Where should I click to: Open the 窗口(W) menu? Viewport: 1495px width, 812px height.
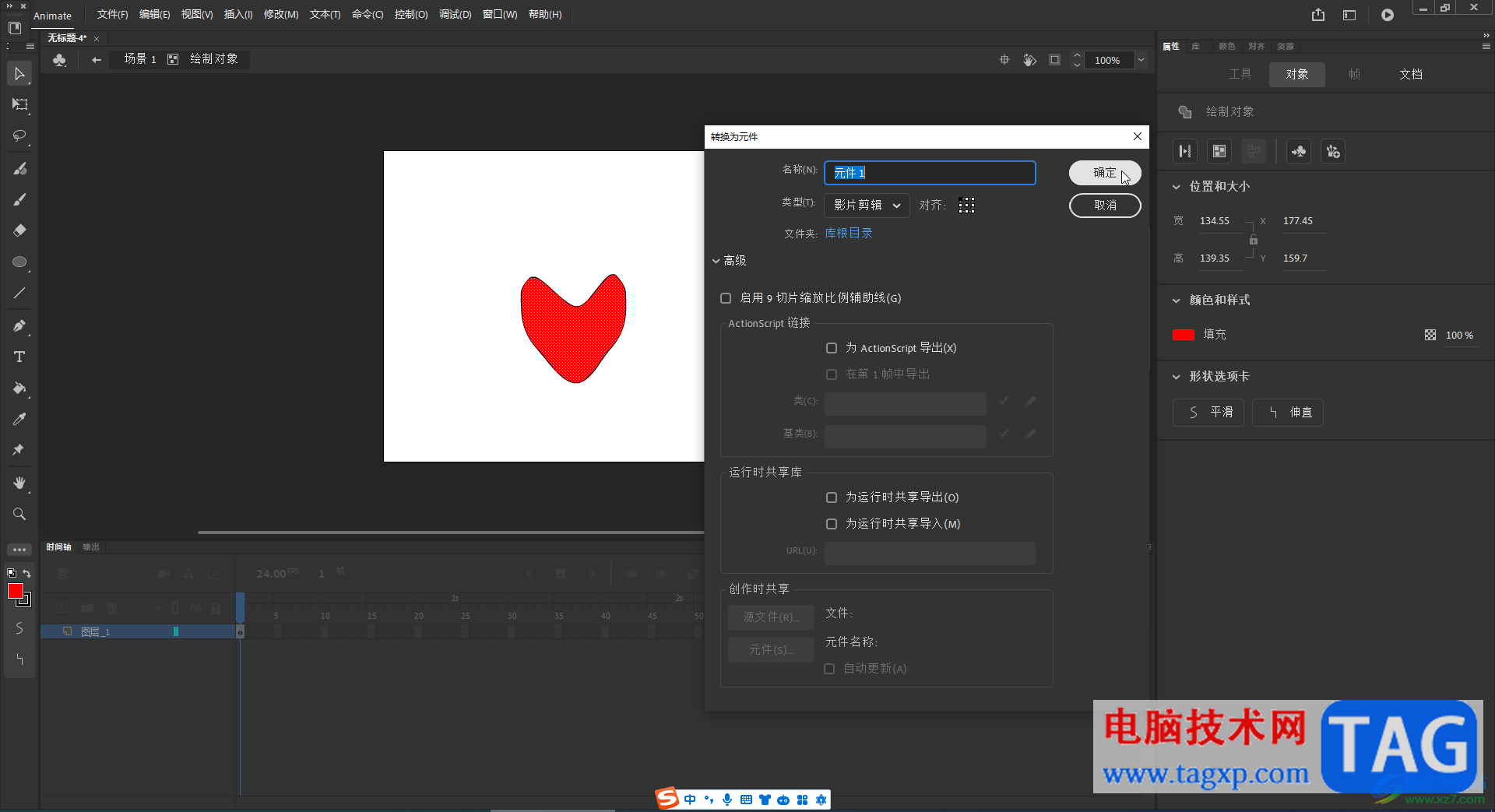[500, 15]
